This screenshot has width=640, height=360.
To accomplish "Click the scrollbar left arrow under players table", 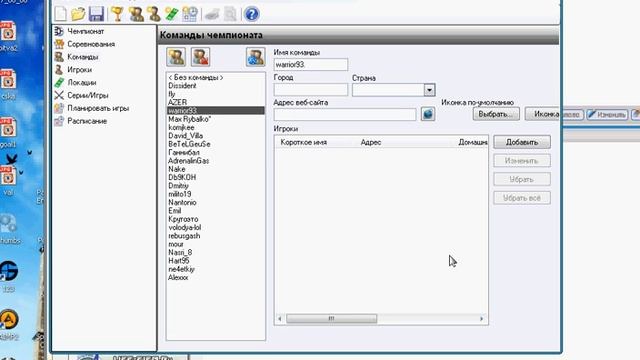I will 280,318.
